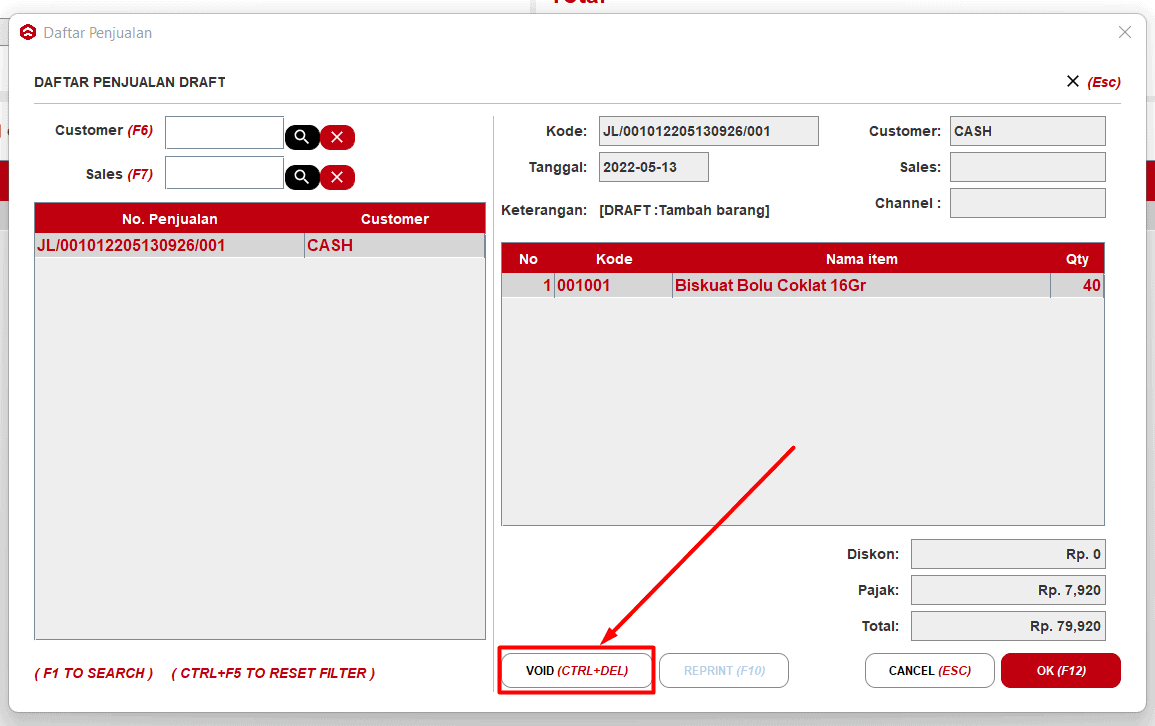Click the Sales search magnifier icon
Screen dimensions: 1155x726
click(301, 177)
